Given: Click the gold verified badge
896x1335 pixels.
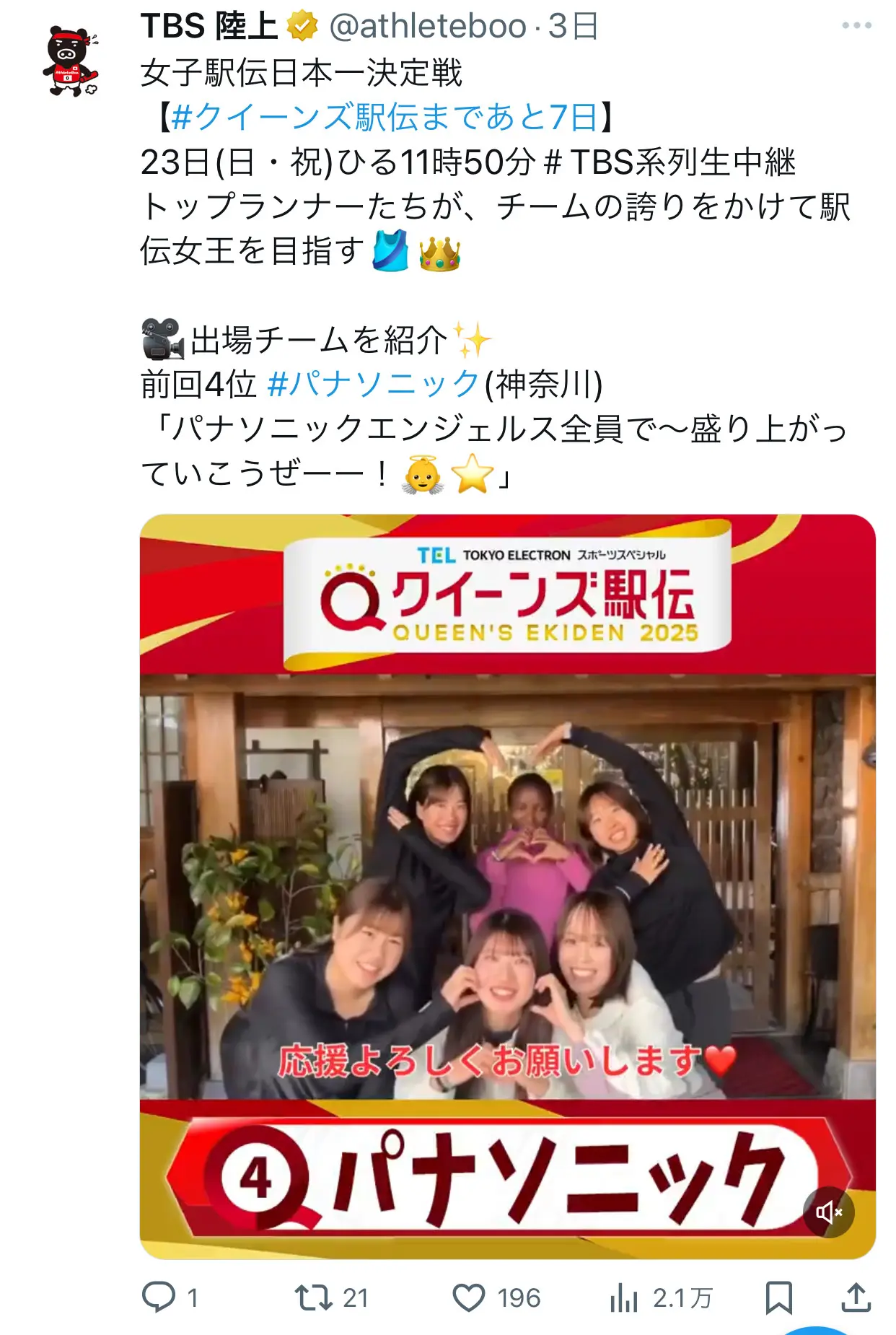Looking at the screenshot, I should 302,27.
